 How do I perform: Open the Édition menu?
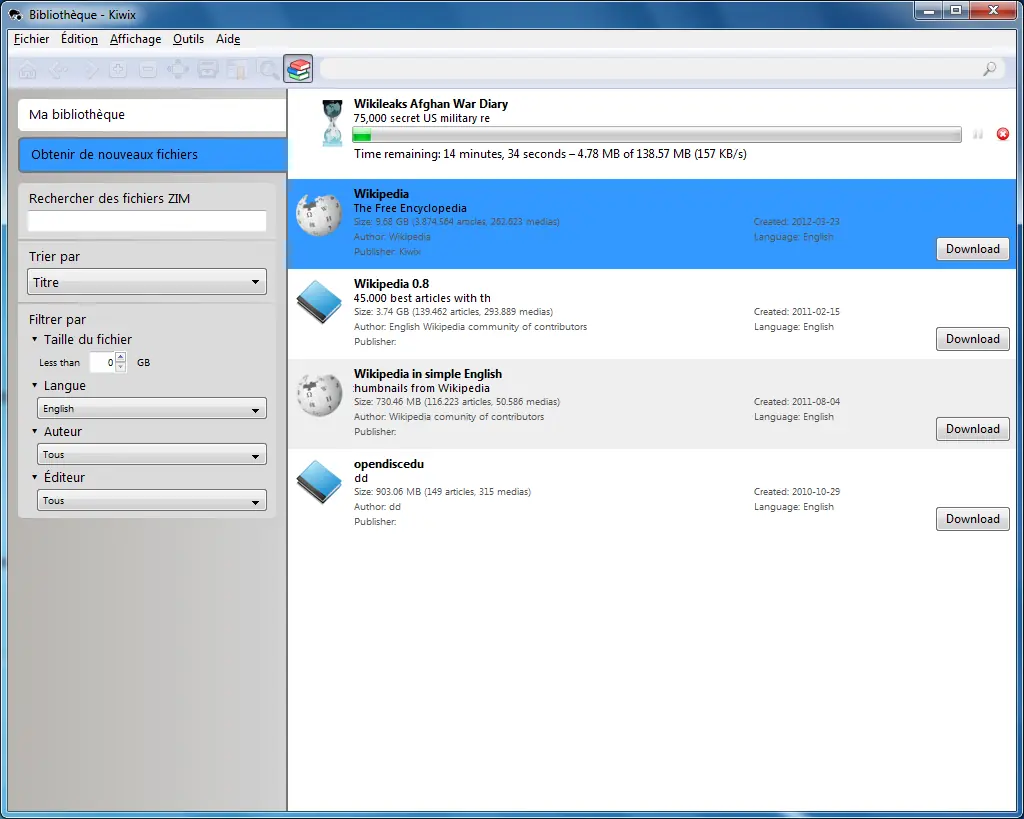tap(79, 39)
